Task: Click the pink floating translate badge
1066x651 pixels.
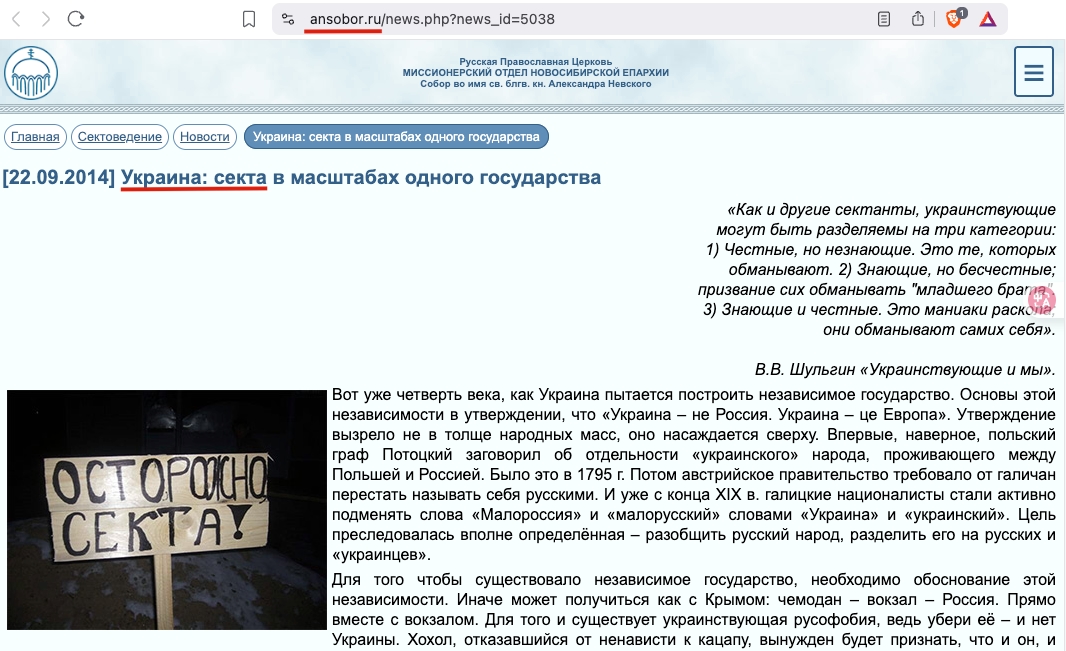Action: coord(1041,300)
